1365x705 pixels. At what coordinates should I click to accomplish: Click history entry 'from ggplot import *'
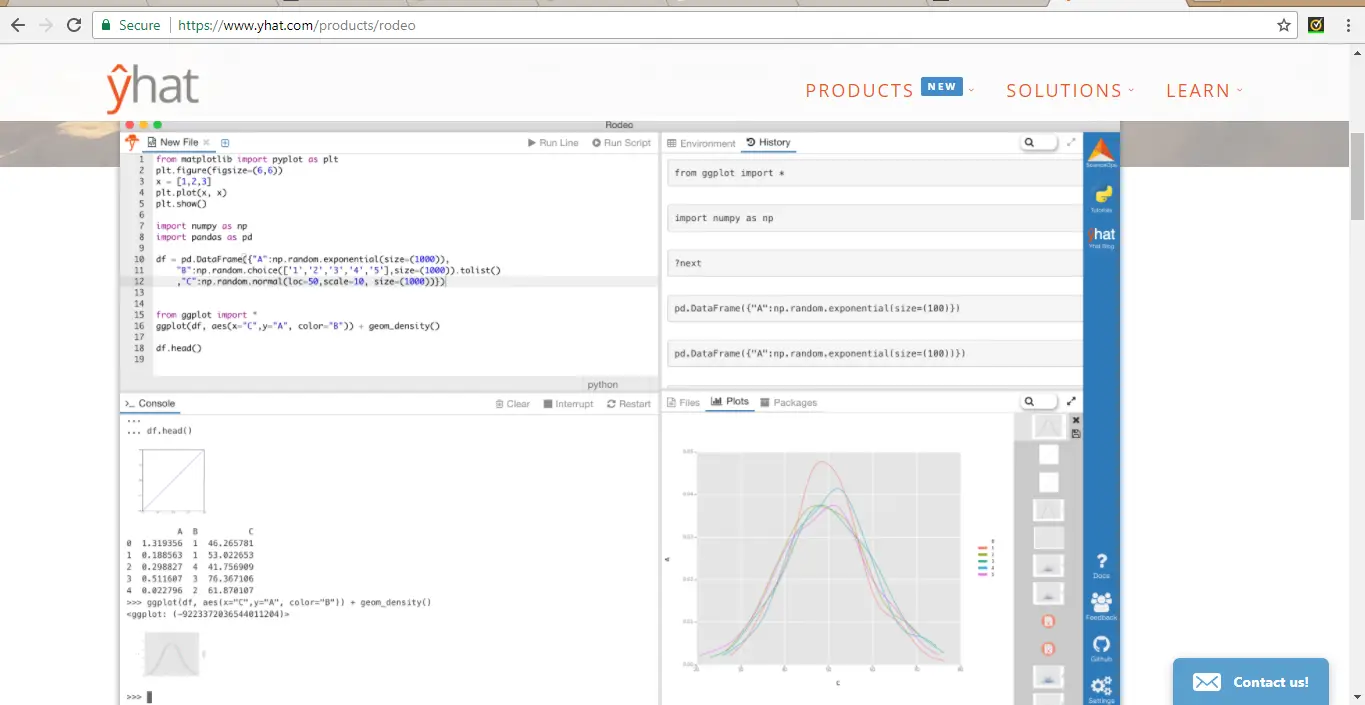[x=875, y=173]
